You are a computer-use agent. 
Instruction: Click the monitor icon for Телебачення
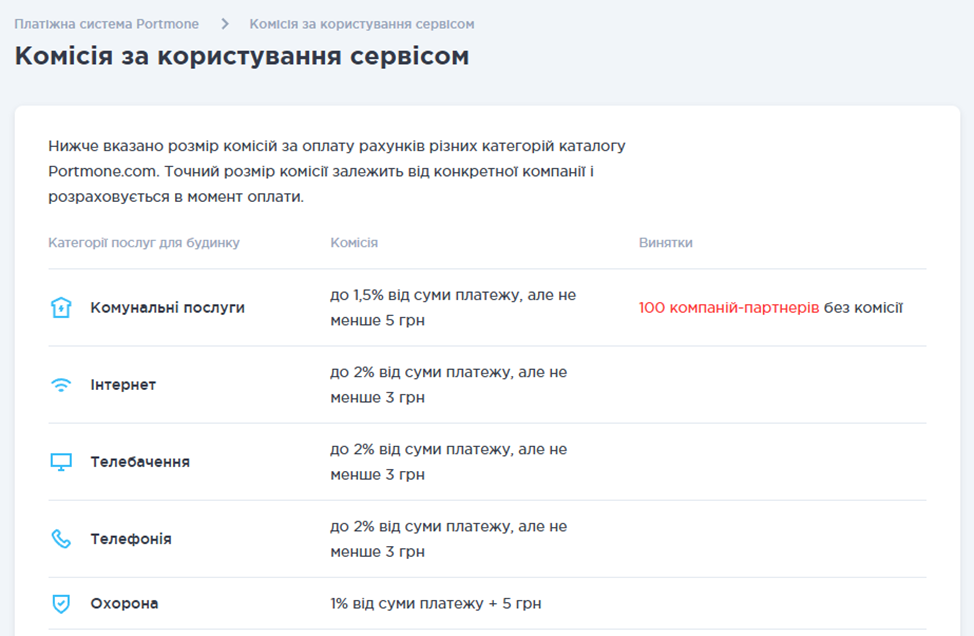tap(62, 462)
